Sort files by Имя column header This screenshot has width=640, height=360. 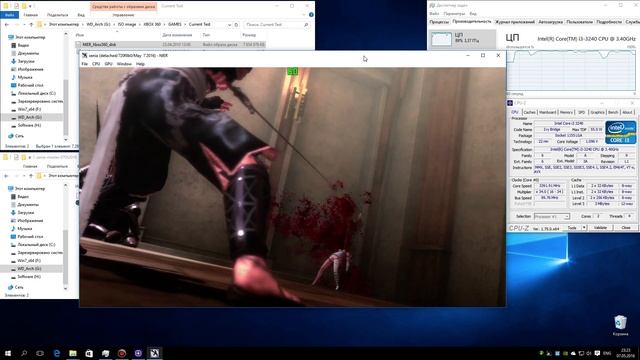pyautogui.click(x=80, y=35)
